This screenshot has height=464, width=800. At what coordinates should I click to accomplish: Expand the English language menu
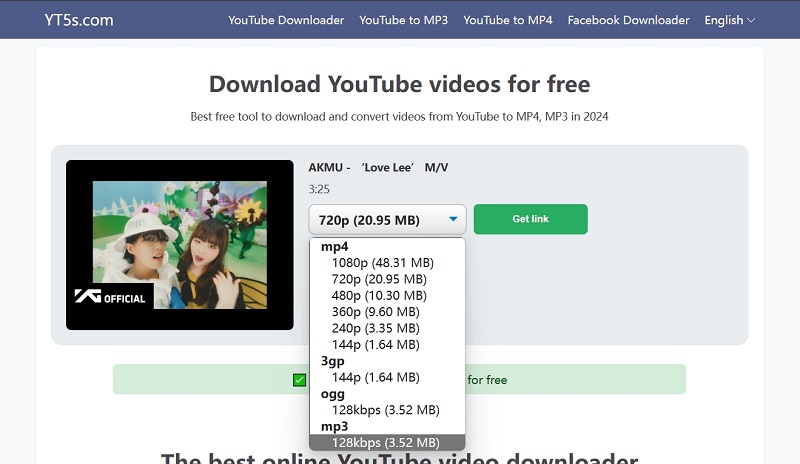[730, 20]
